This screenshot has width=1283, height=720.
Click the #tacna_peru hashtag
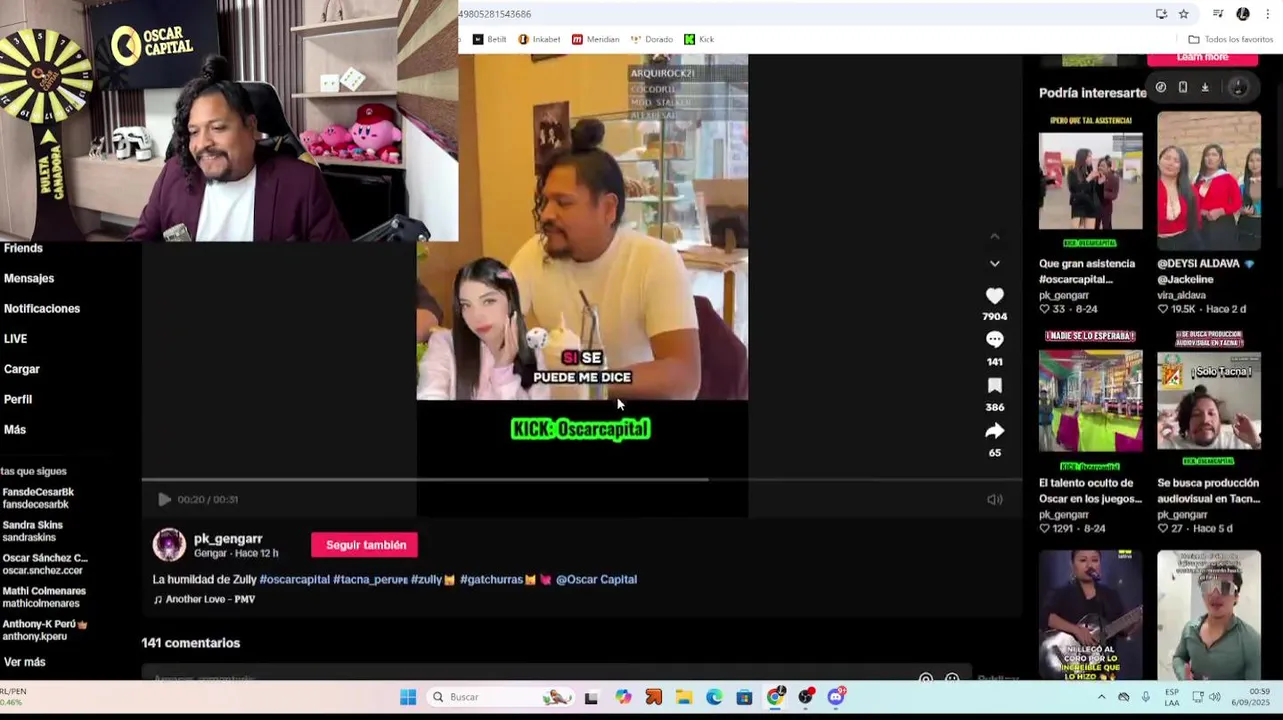tap(370, 579)
